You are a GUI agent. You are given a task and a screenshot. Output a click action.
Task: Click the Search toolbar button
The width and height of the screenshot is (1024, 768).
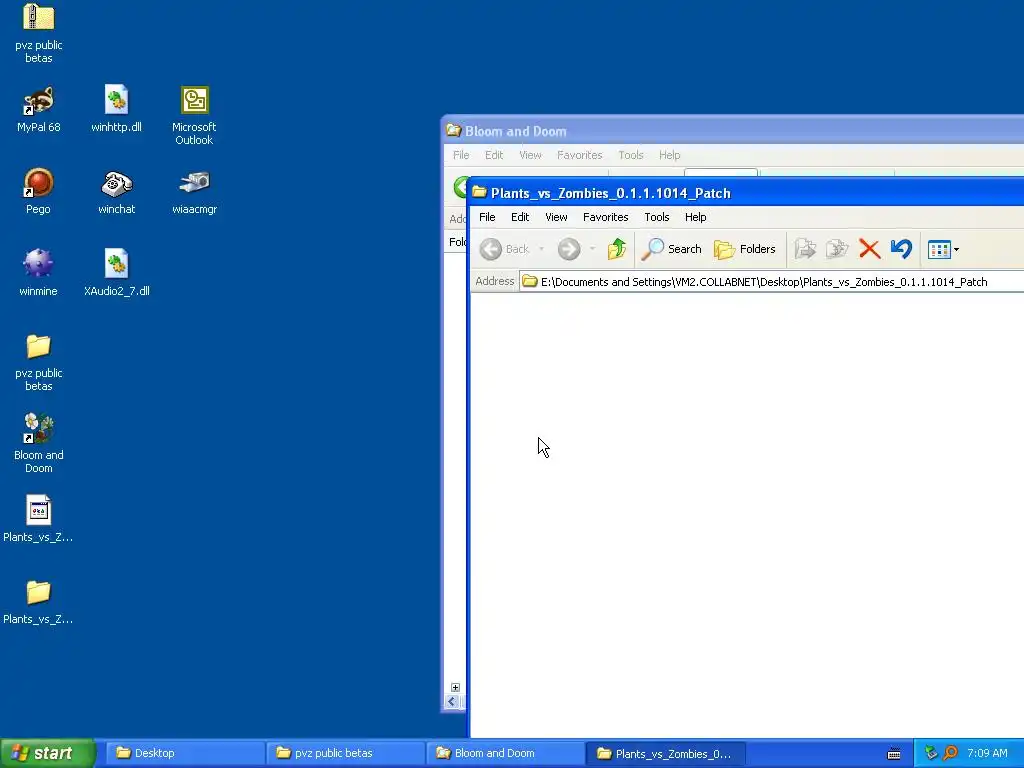tap(671, 249)
